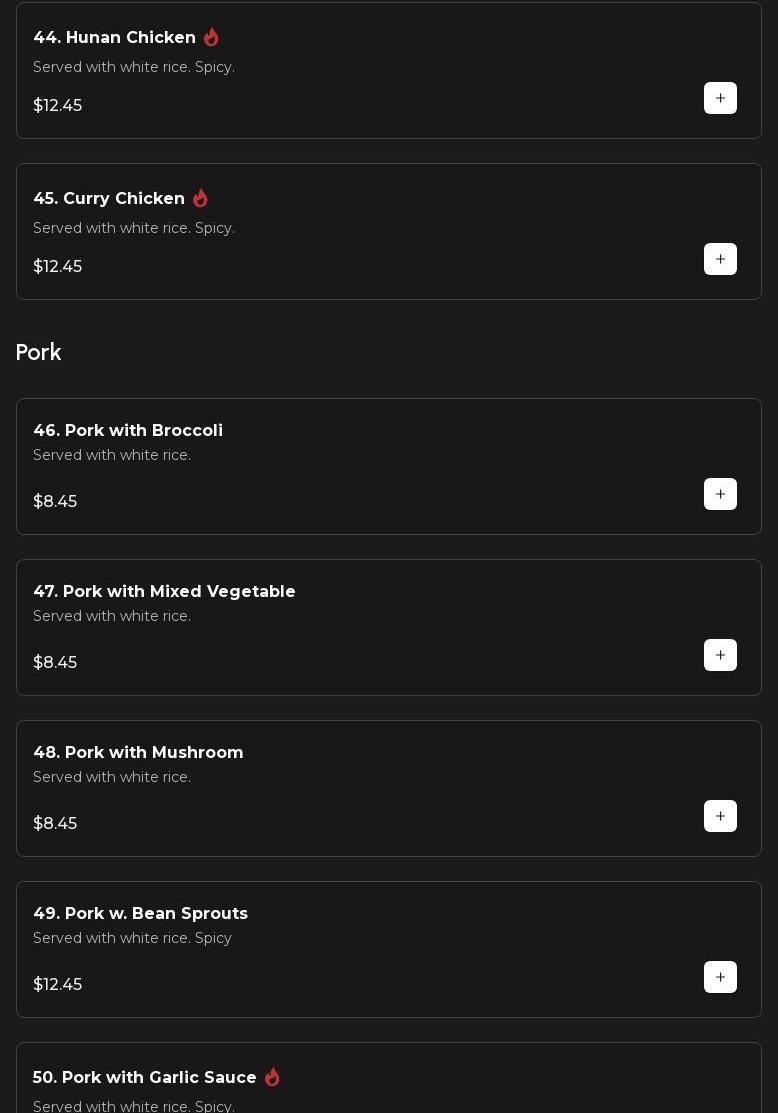The width and height of the screenshot is (778, 1113).
Task: Open the "50. Pork with Garlic Sauce" title
Action: (145, 1077)
